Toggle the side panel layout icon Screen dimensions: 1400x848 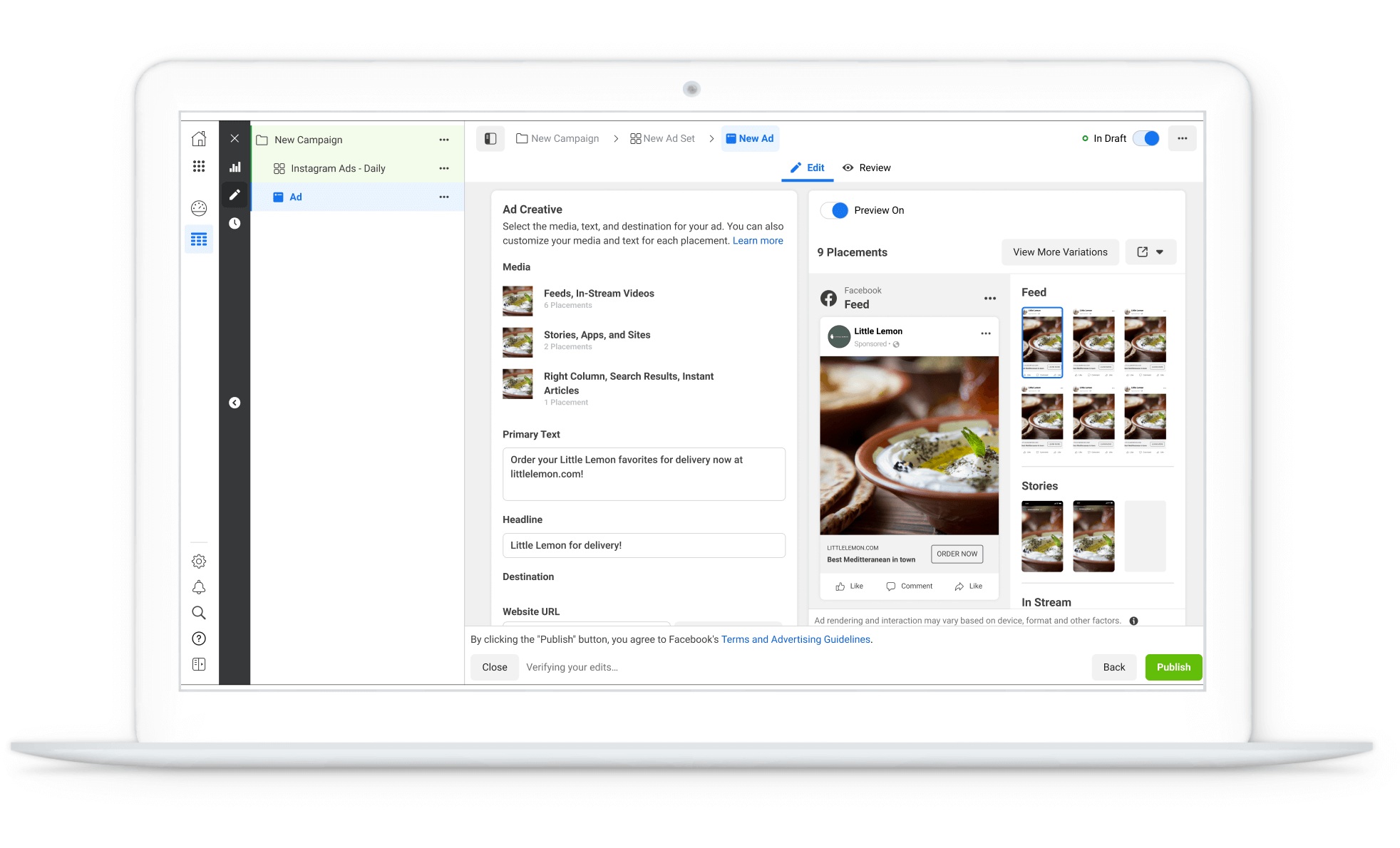click(490, 138)
